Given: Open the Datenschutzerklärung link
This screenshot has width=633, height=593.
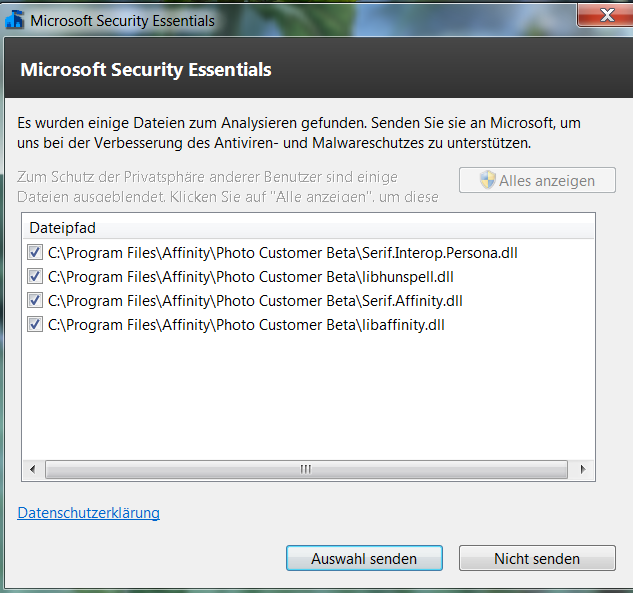Looking at the screenshot, I should point(88,513).
